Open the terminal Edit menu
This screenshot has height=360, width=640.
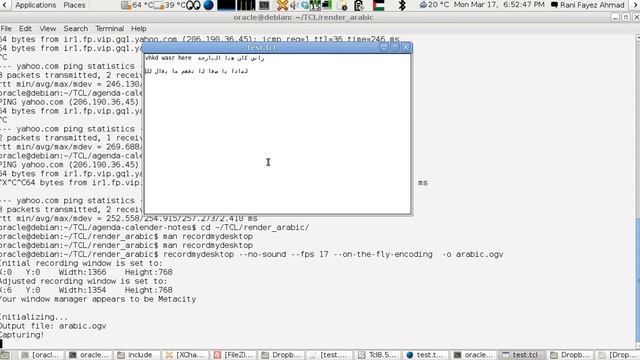point(25,29)
